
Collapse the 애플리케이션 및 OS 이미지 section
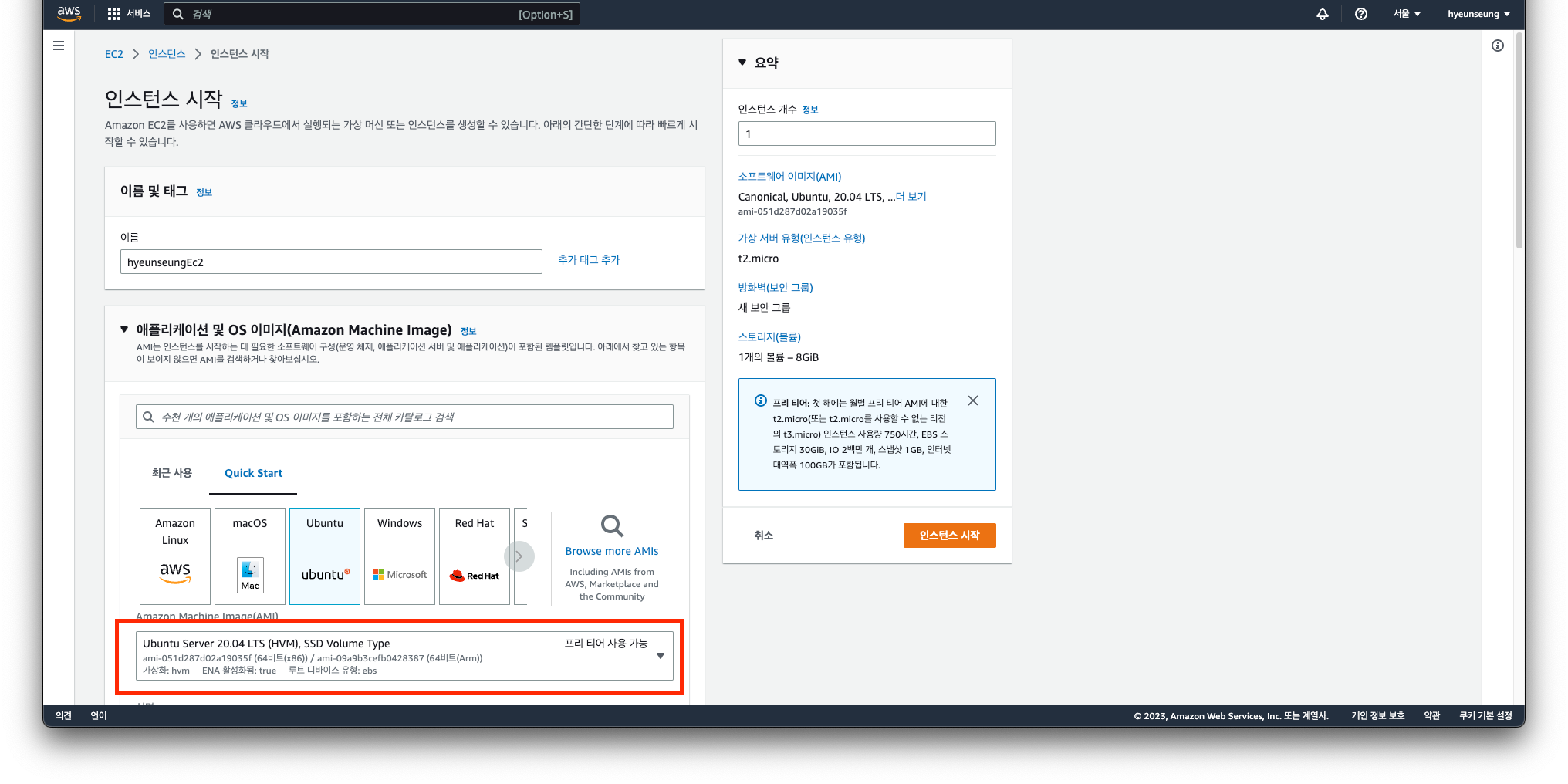tap(124, 329)
